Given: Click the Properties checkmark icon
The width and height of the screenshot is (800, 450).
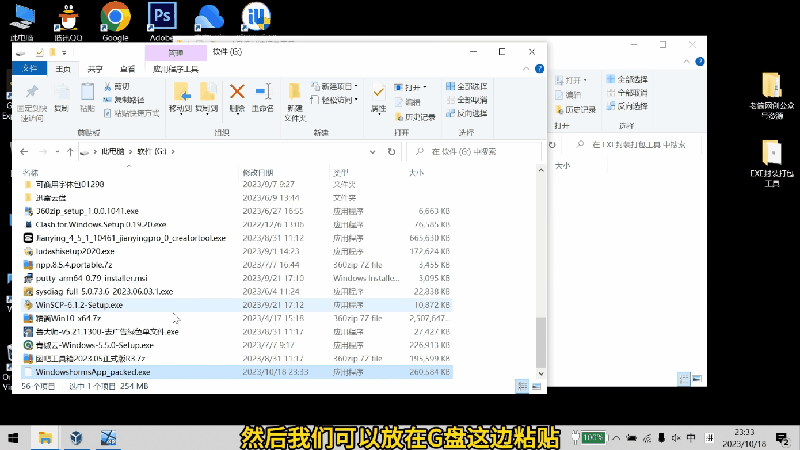Looking at the screenshot, I should coord(378,95).
